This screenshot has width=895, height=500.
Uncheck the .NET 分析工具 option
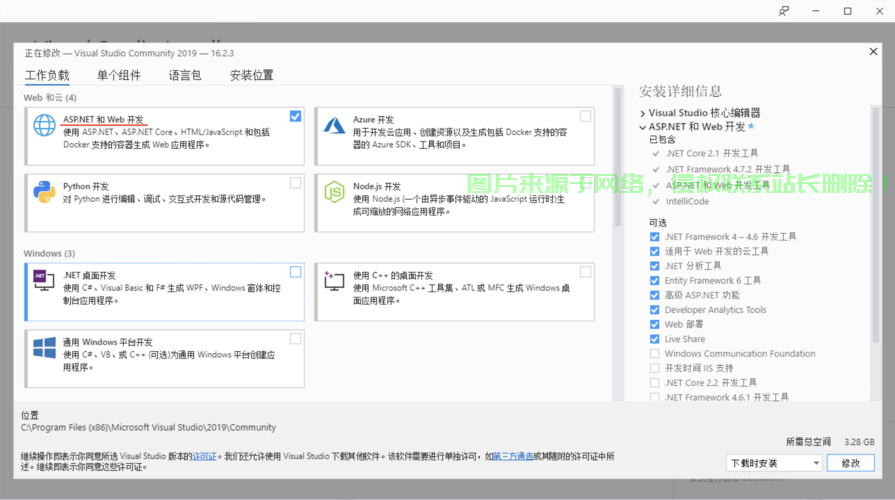pos(655,266)
